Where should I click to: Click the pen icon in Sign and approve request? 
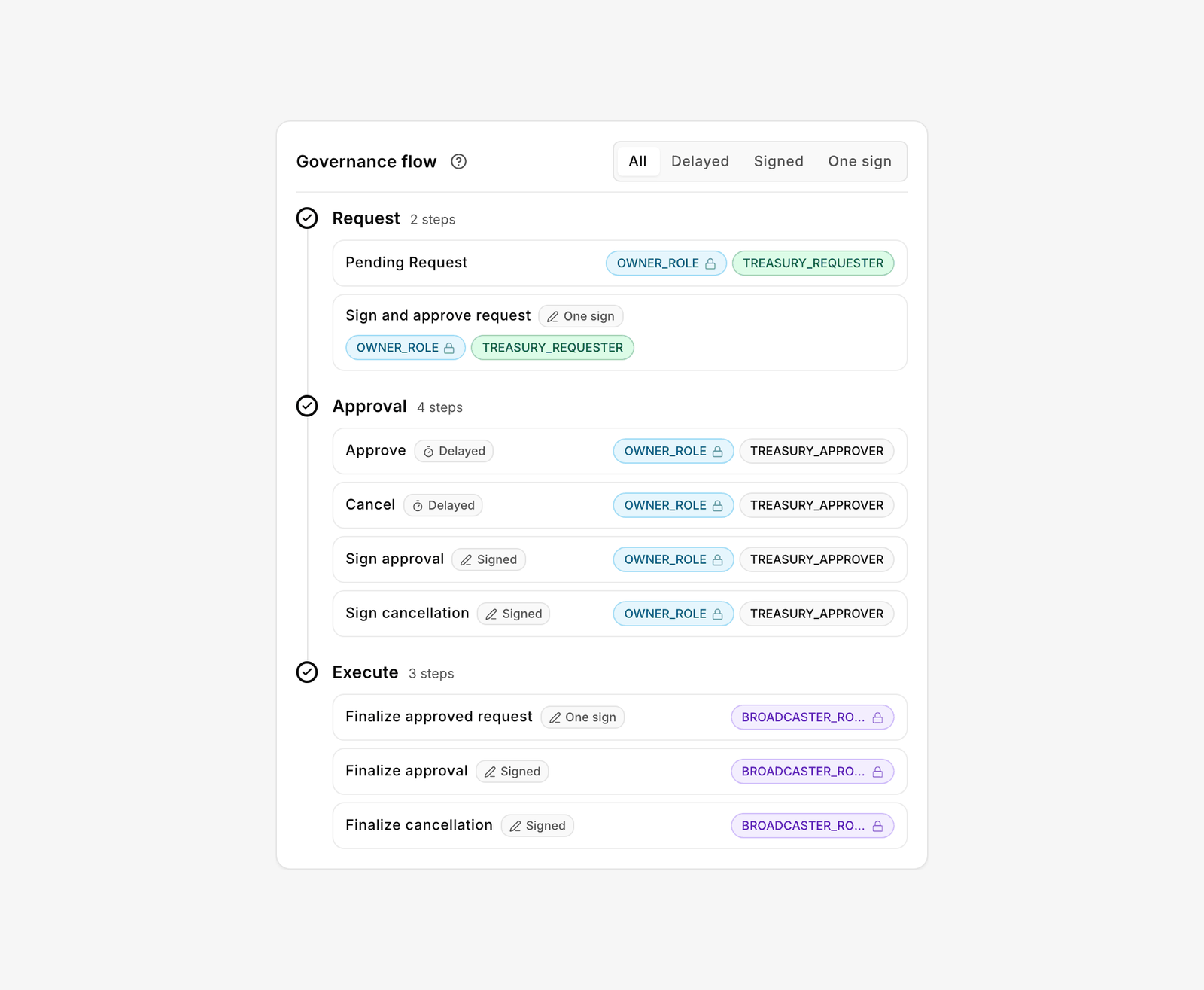pos(552,317)
